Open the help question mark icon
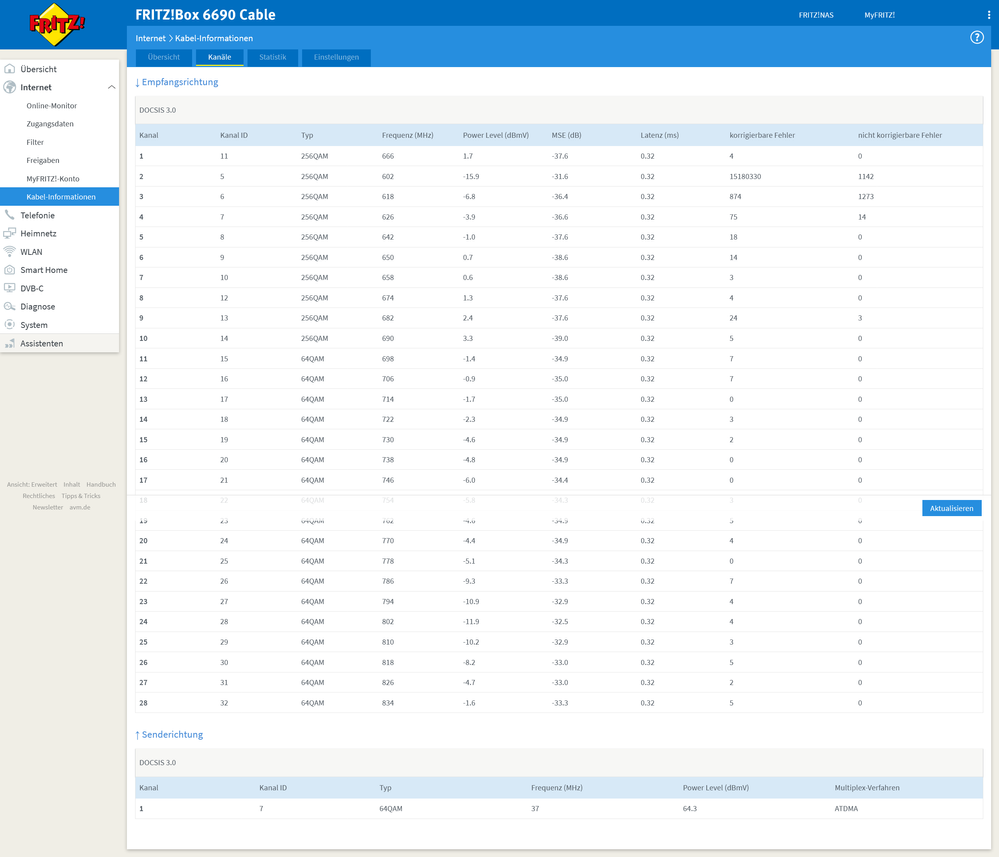Image resolution: width=999 pixels, height=857 pixels. 977,38
